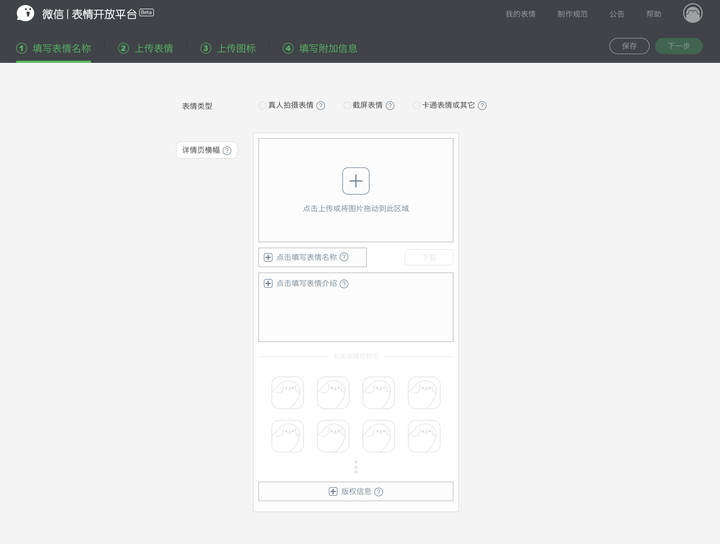Screen dimensions: 720x544
Task: Click first sticker placeholder thumbnail
Action: point(287,393)
